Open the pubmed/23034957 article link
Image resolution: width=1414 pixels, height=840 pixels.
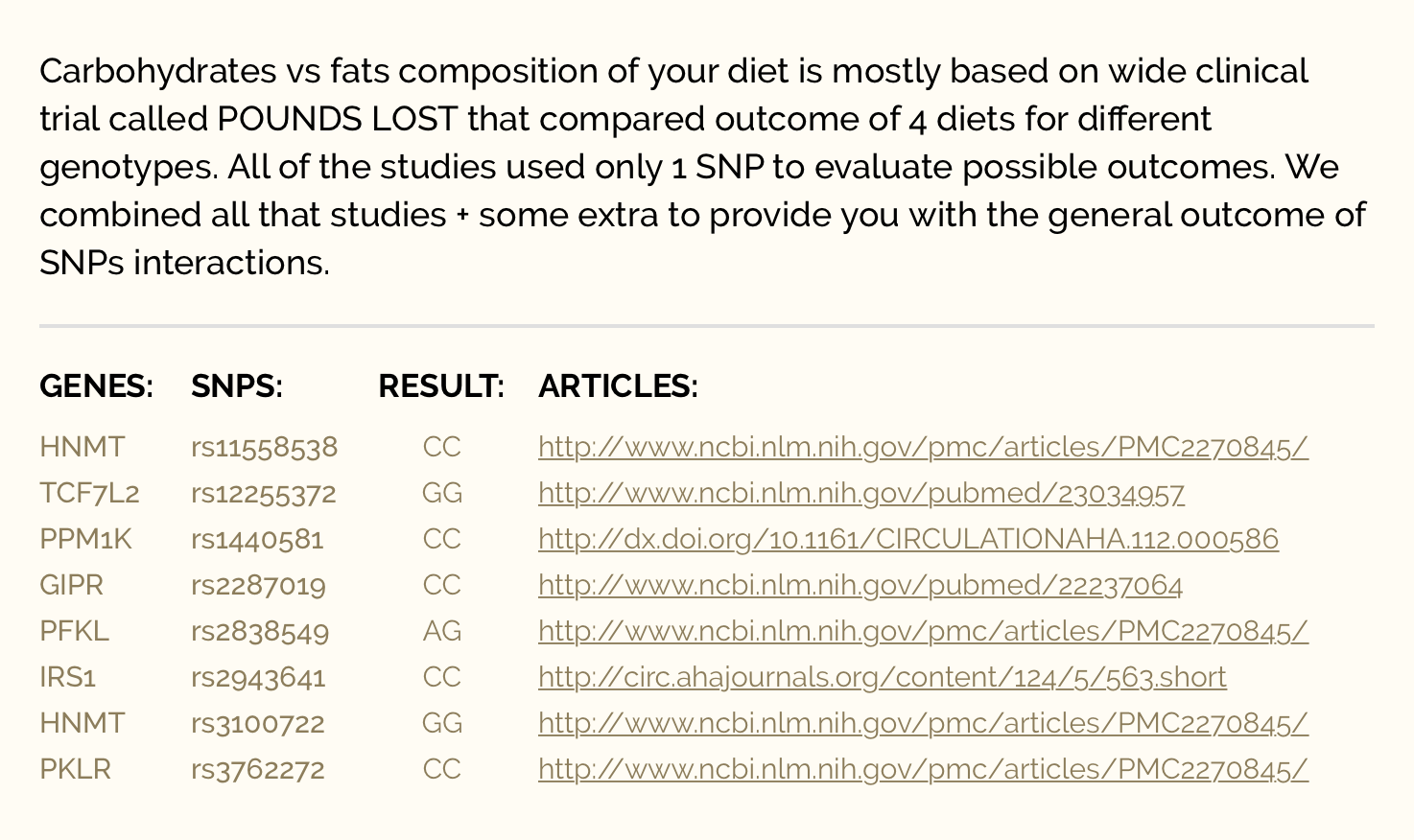tap(860, 493)
